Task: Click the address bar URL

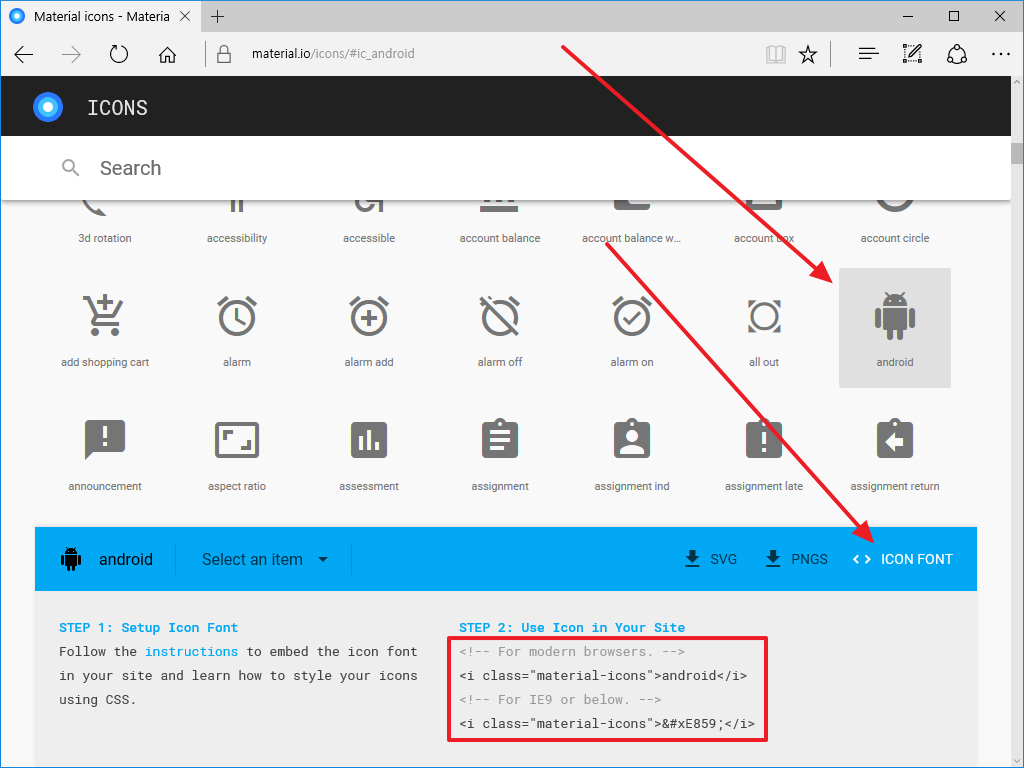Action: pyautogui.click(x=333, y=54)
